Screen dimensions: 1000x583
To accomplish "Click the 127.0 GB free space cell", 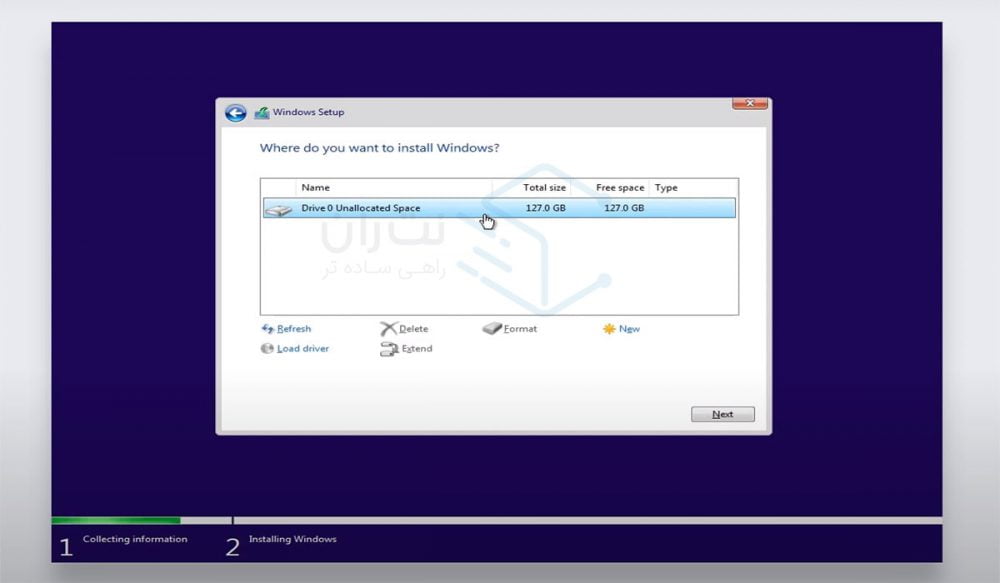I will (x=624, y=209).
